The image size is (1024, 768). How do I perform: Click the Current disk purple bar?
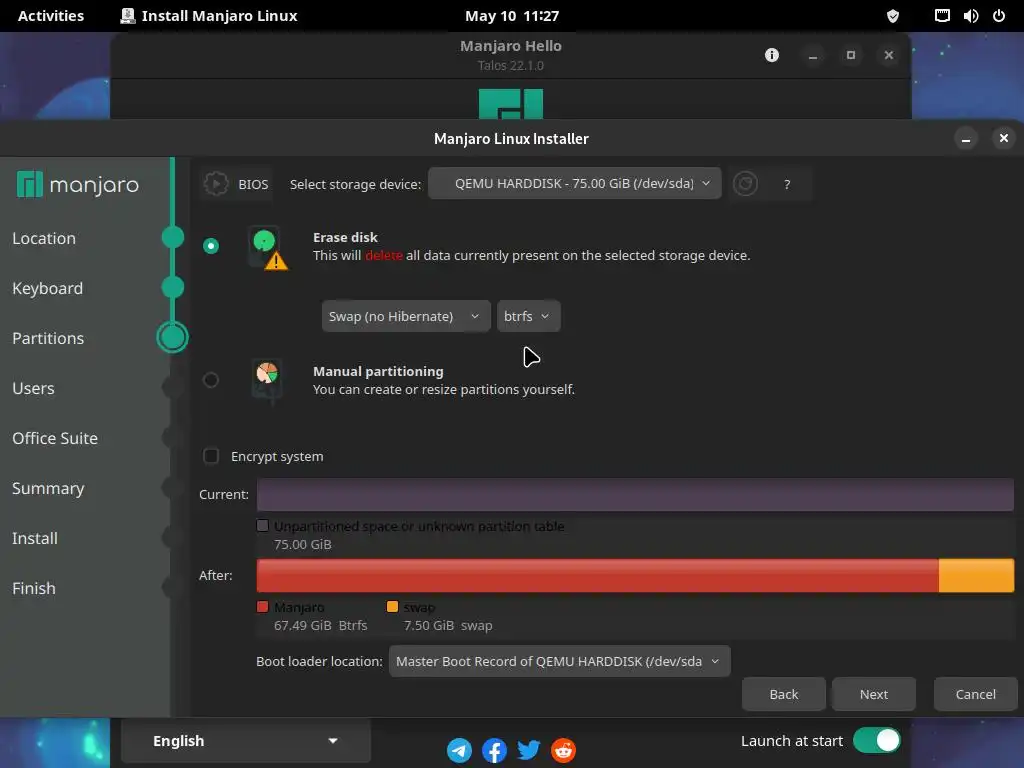point(635,494)
